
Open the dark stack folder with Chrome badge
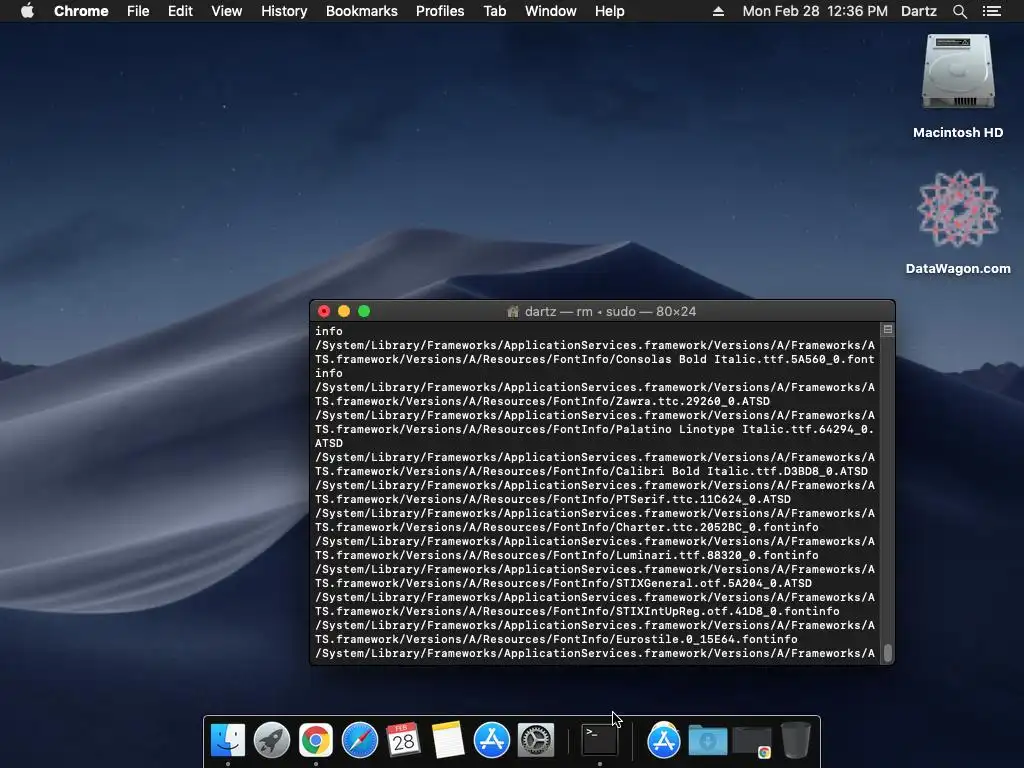coord(752,741)
